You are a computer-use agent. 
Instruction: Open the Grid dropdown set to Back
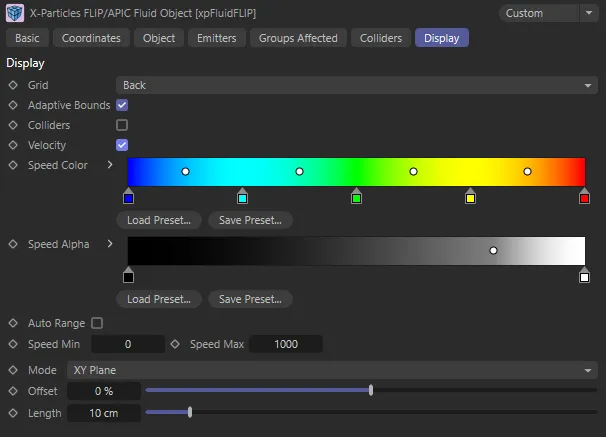(x=357, y=86)
